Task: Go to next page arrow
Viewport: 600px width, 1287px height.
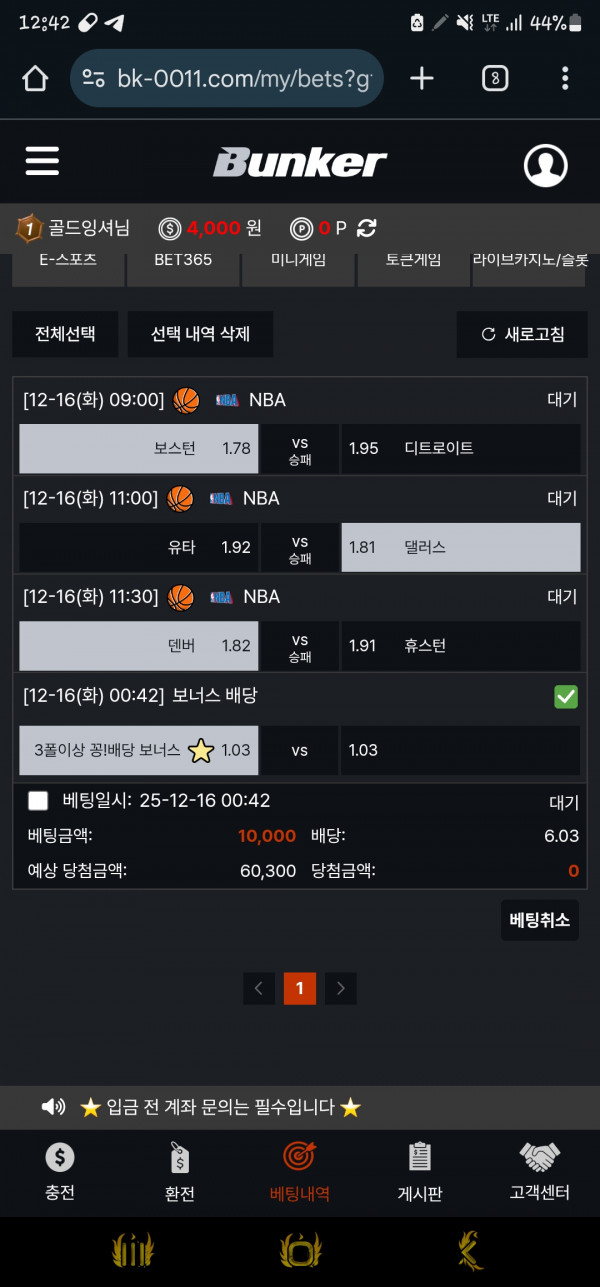Action: pos(341,989)
